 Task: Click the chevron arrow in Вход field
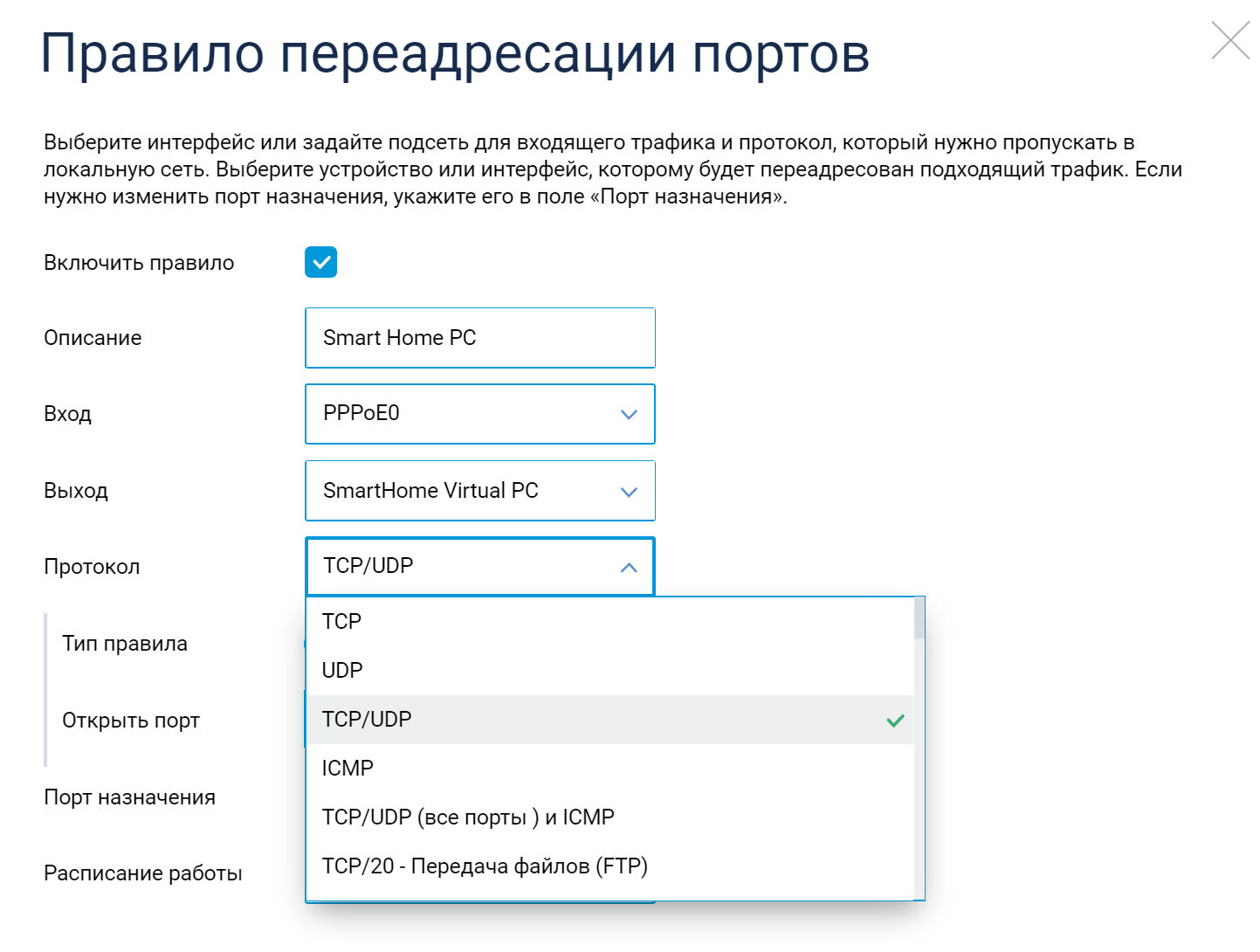coord(629,415)
